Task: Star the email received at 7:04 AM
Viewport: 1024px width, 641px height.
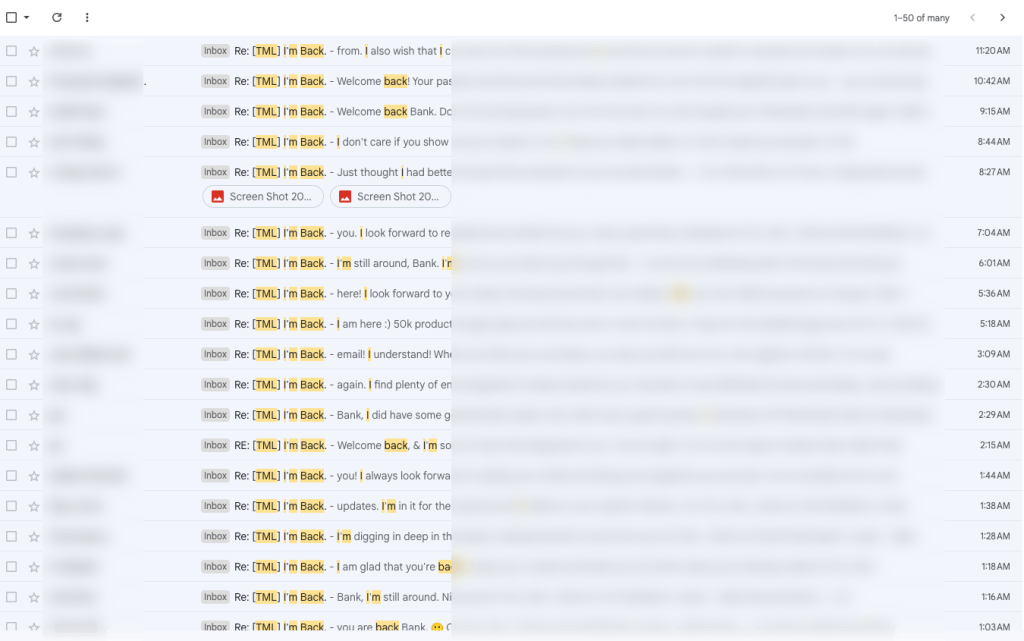Action: (x=34, y=233)
